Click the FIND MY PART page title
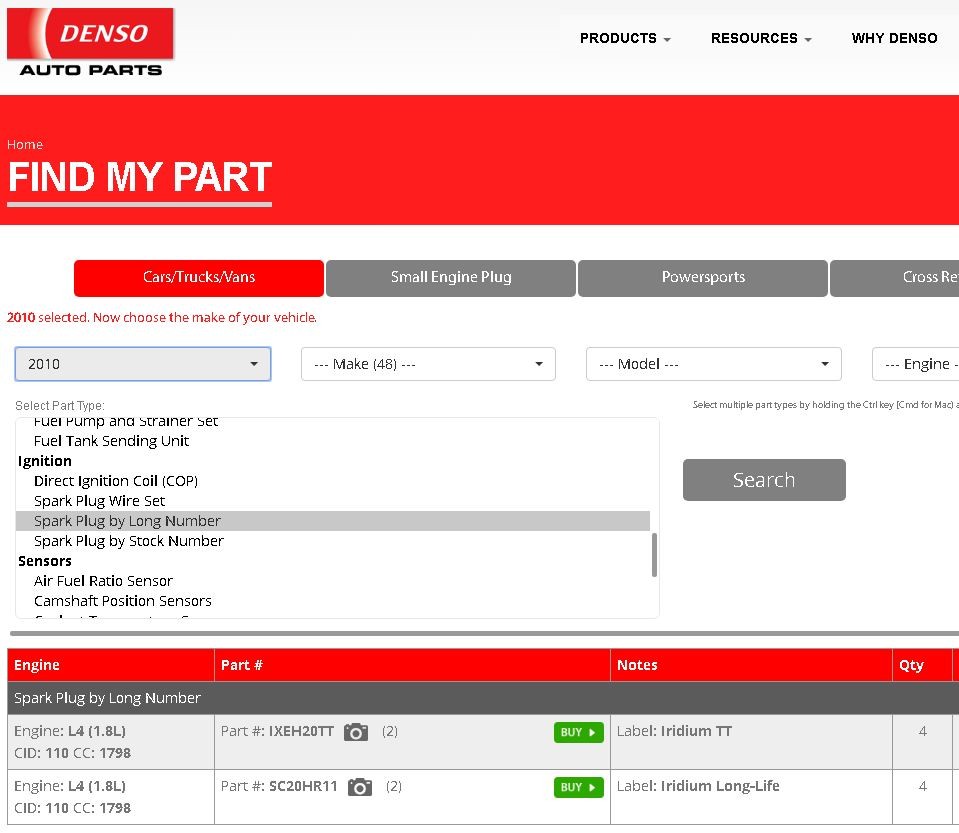959x833 pixels. coord(140,177)
